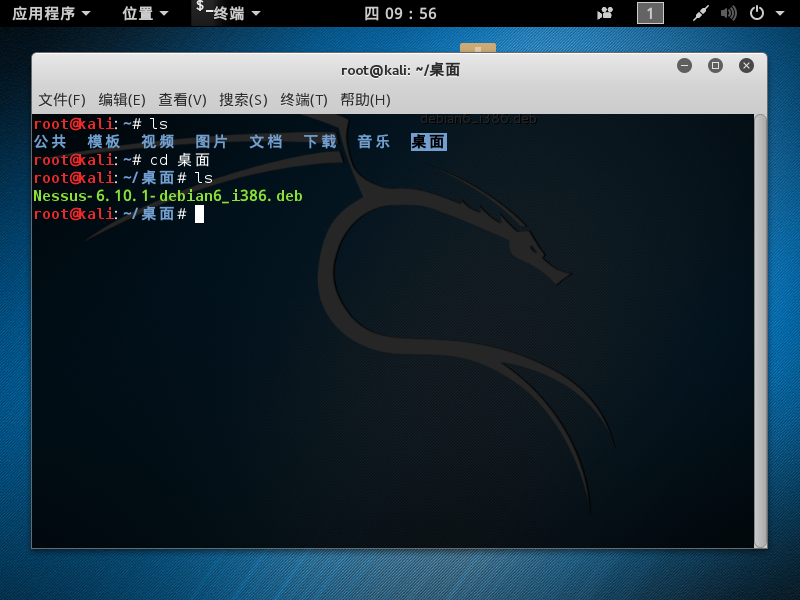This screenshot has width=800, height=600.
Task: Minimize the terminal window
Action: point(684,66)
